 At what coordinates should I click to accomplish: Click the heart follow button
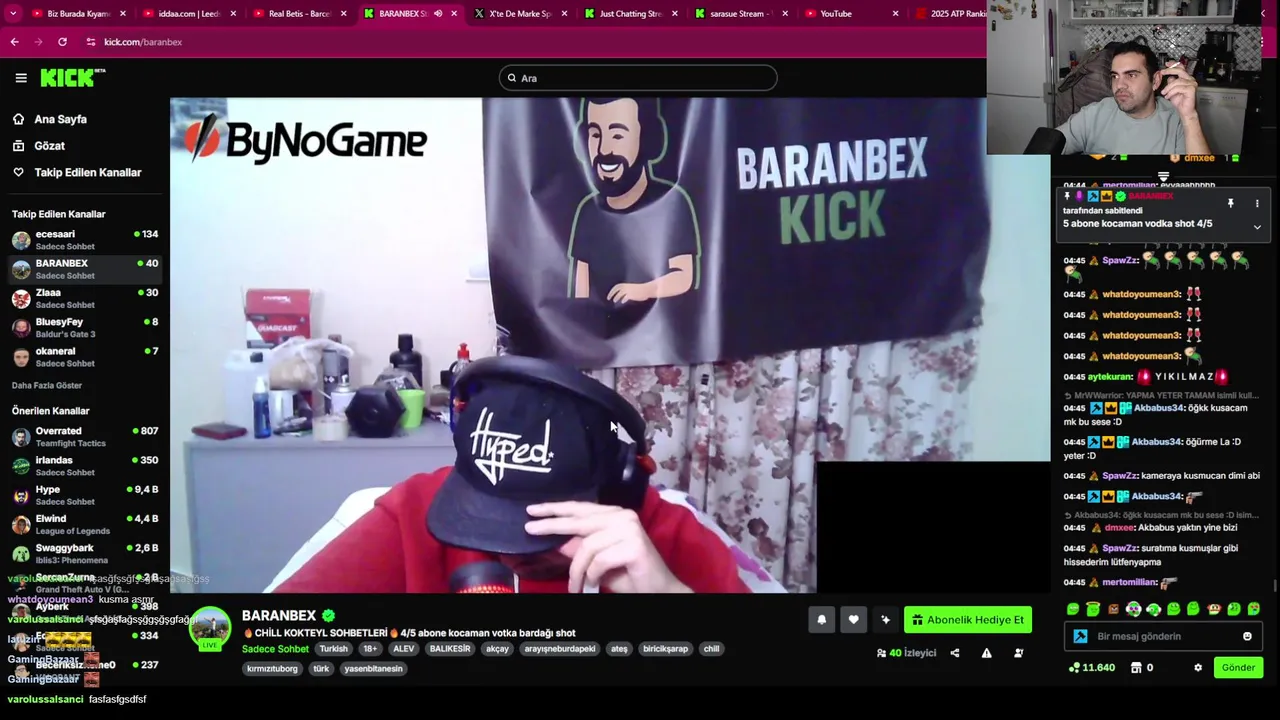click(x=853, y=620)
